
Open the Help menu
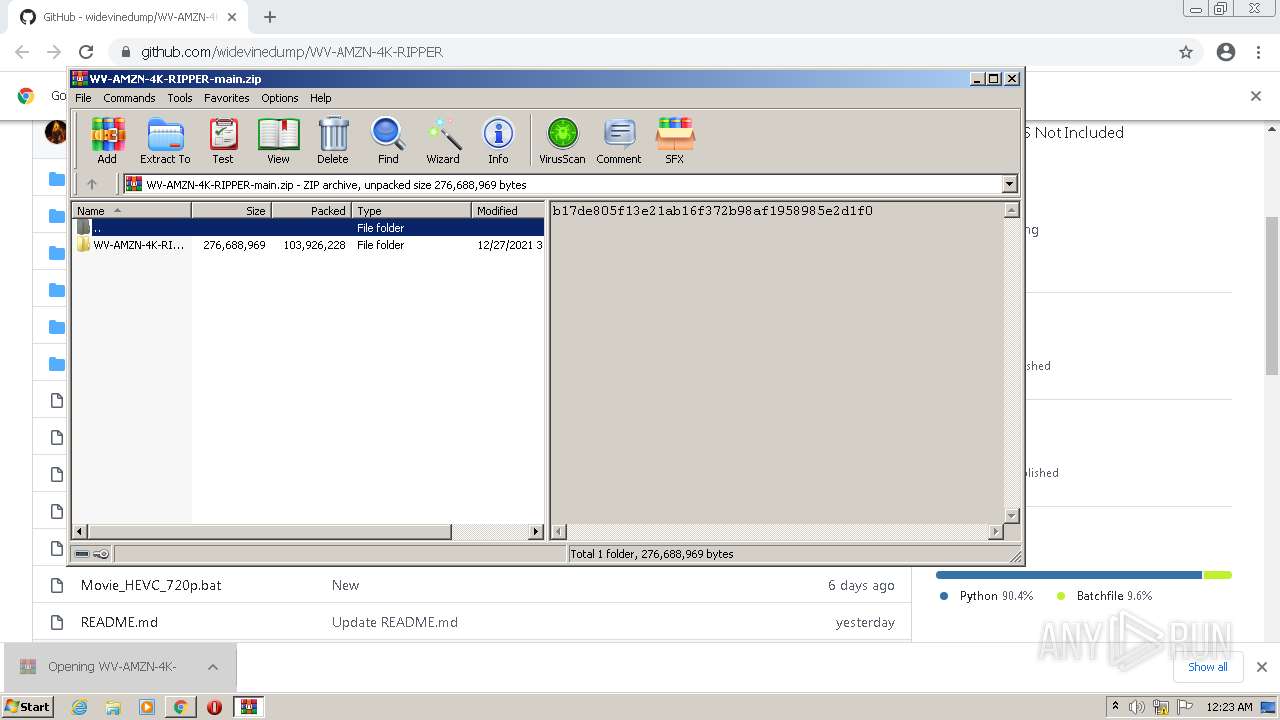pos(320,98)
